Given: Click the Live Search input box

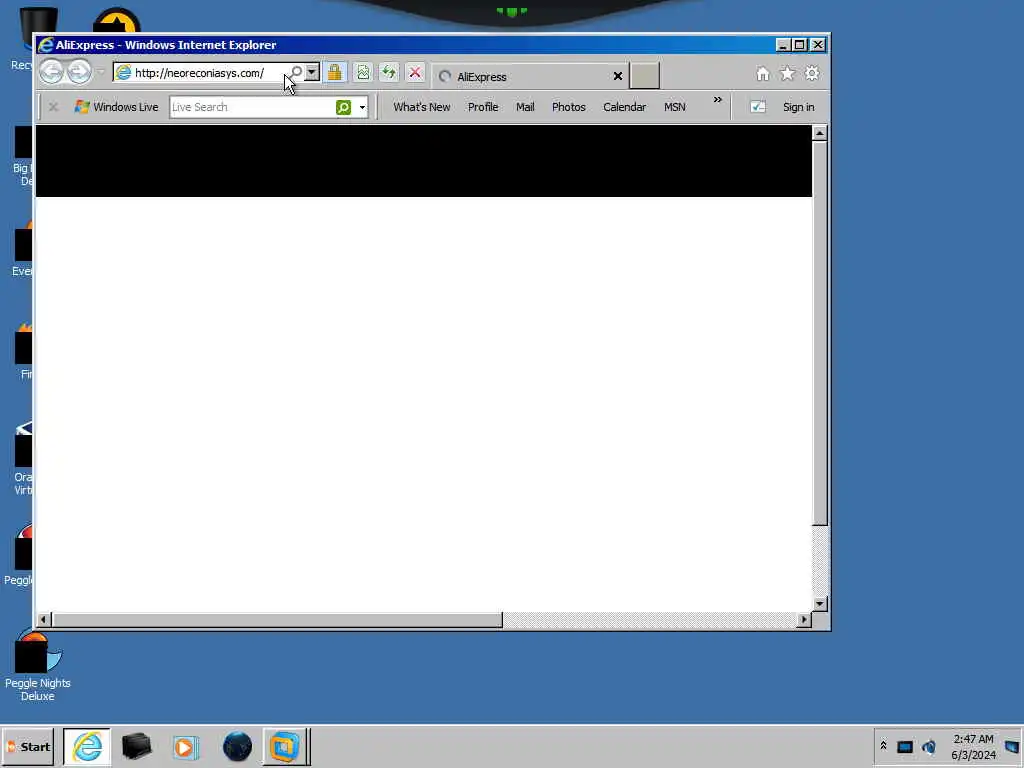Looking at the screenshot, I should coord(252,107).
